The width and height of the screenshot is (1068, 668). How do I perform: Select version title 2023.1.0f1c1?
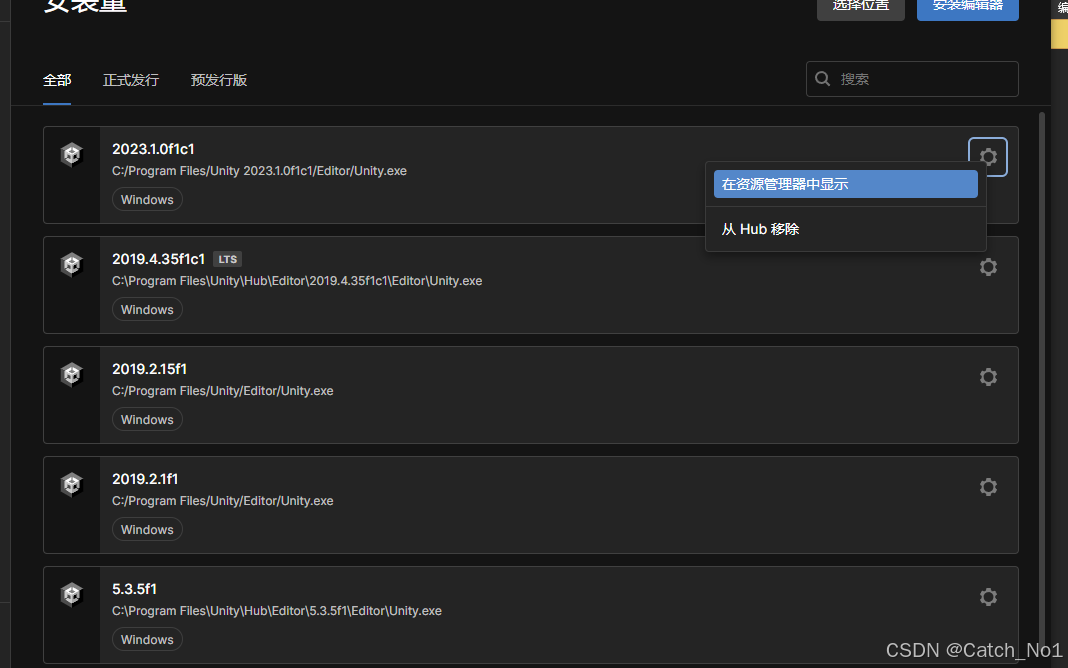pos(153,149)
